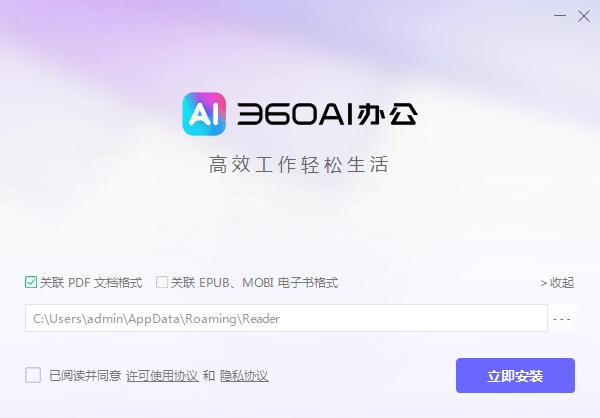The height and width of the screenshot is (418, 600).
Task: Tick the 已阅读并同意 agreement checkbox
Action: (x=33, y=375)
